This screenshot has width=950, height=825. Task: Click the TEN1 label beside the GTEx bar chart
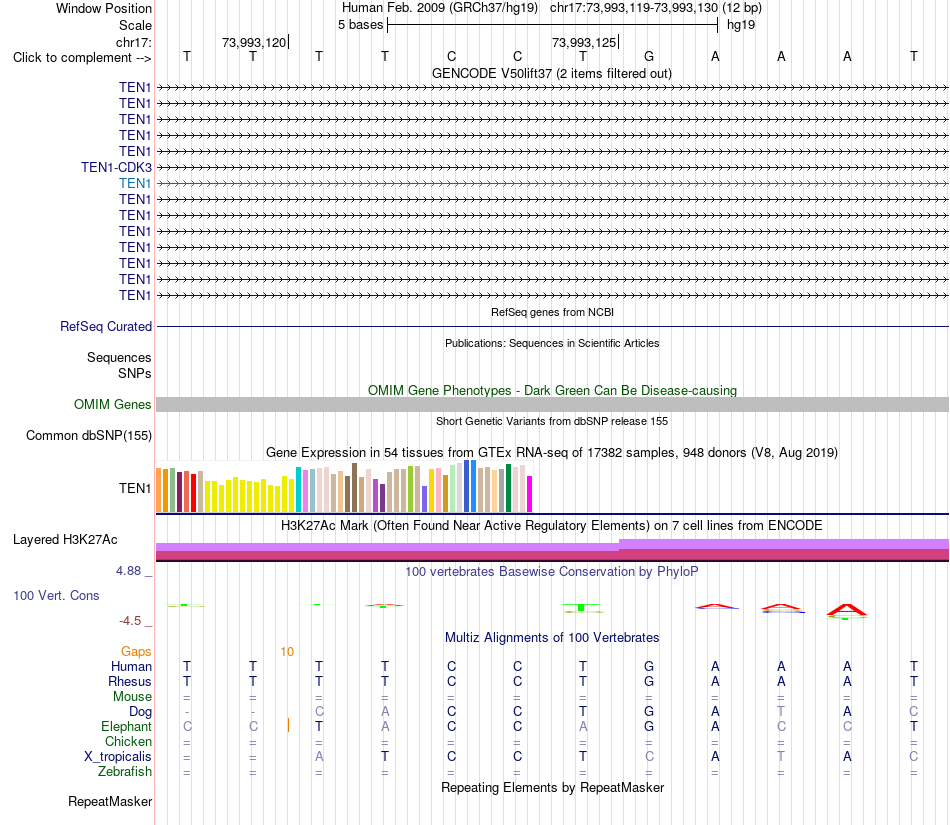(x=135, y=488)
